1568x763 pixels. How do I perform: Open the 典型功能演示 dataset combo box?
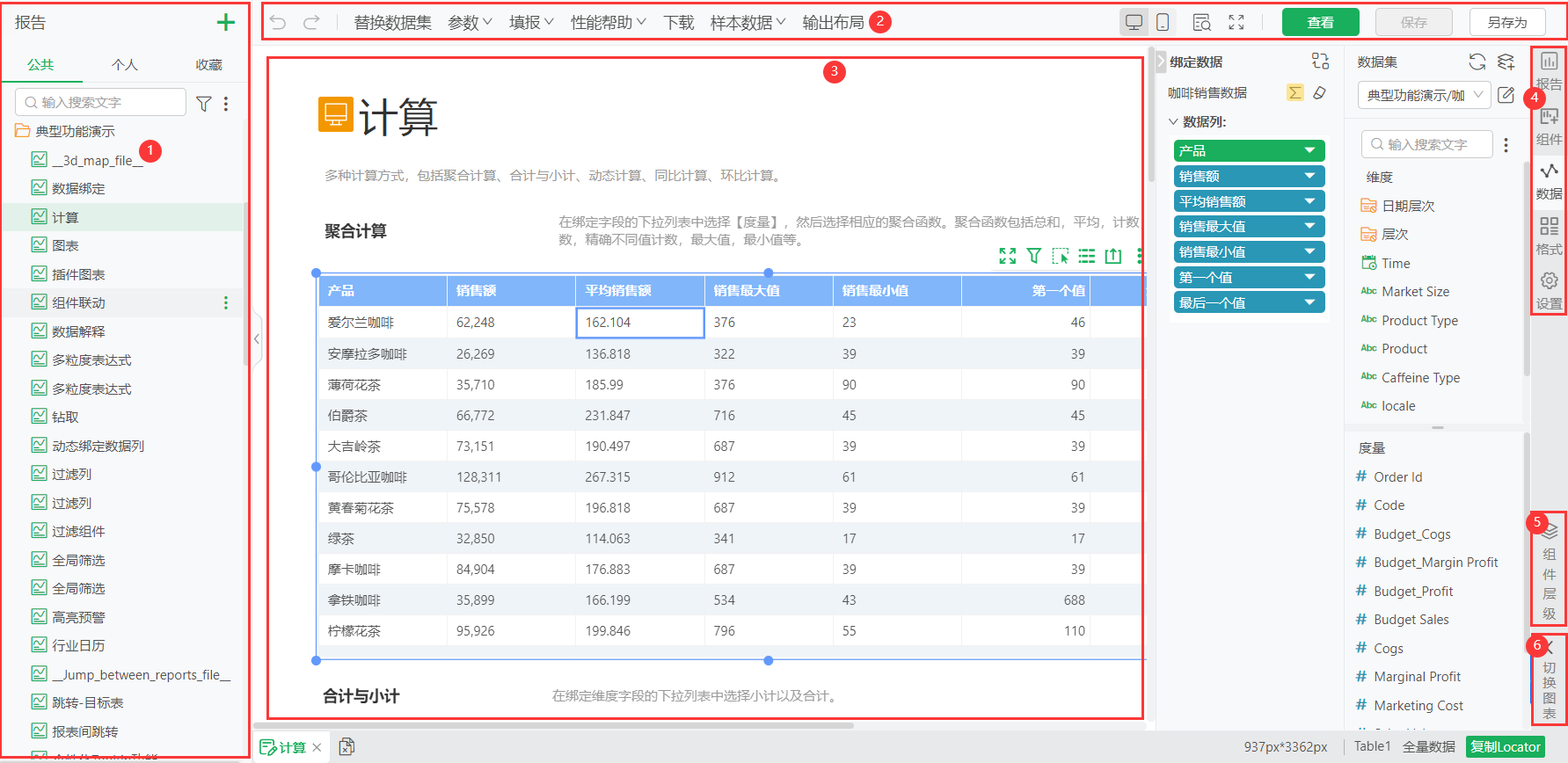tap(1424, 95)
